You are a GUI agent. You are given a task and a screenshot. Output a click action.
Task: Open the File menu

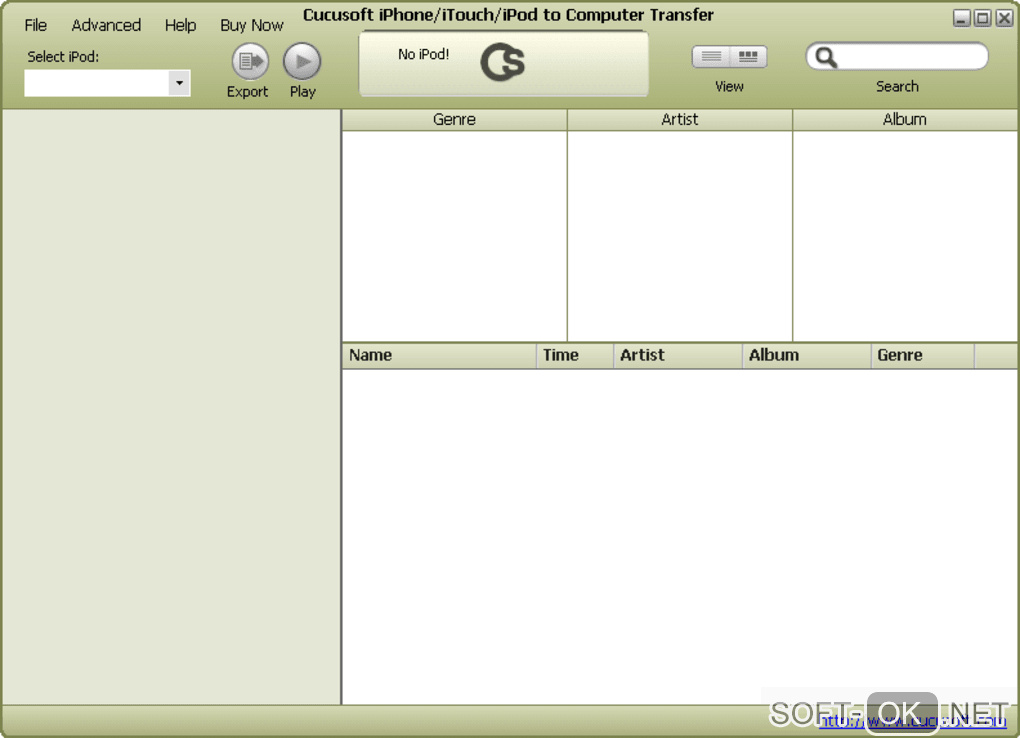36,25
